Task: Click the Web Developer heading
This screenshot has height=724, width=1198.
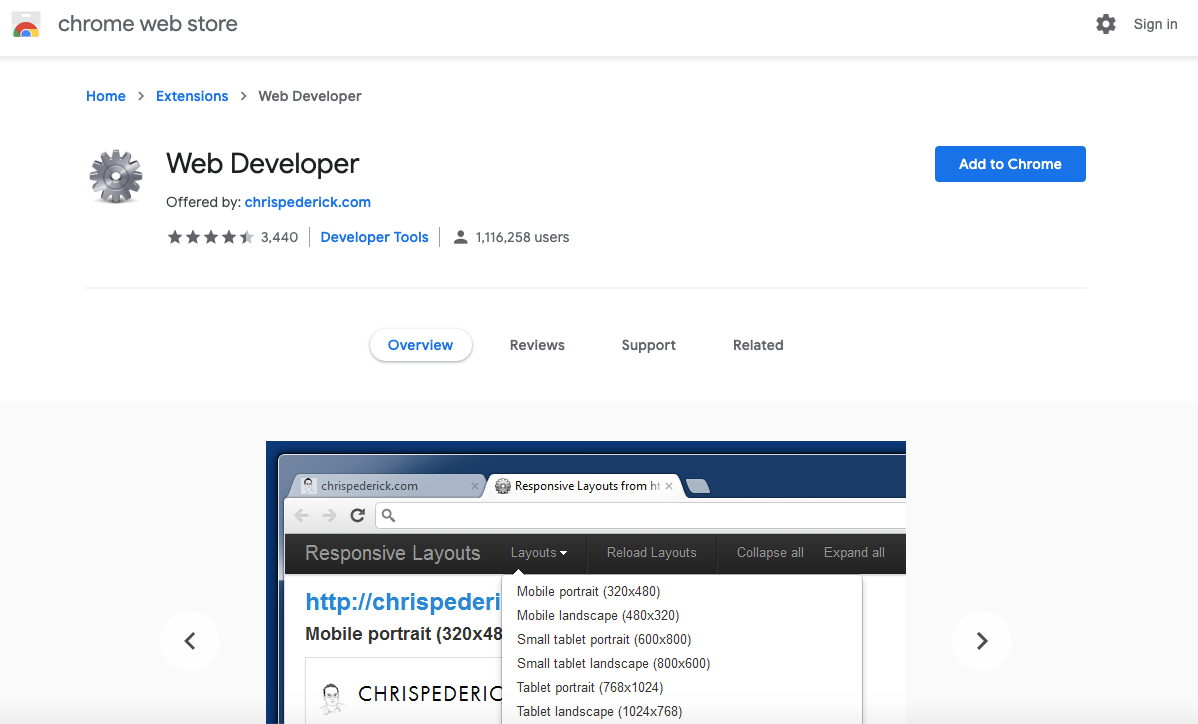Action: (262, 163)
